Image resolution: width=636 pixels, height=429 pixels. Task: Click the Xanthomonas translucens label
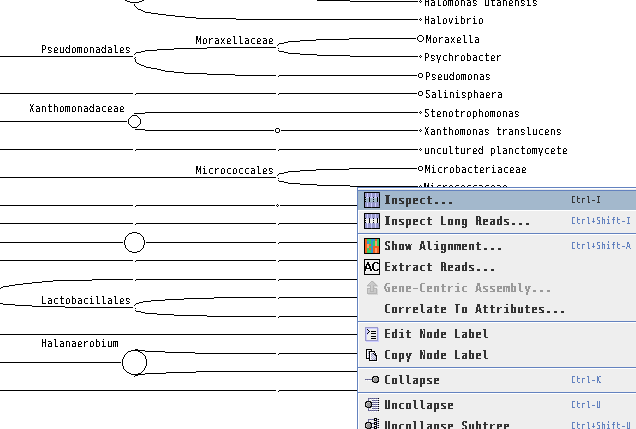[x=493, y=131]
